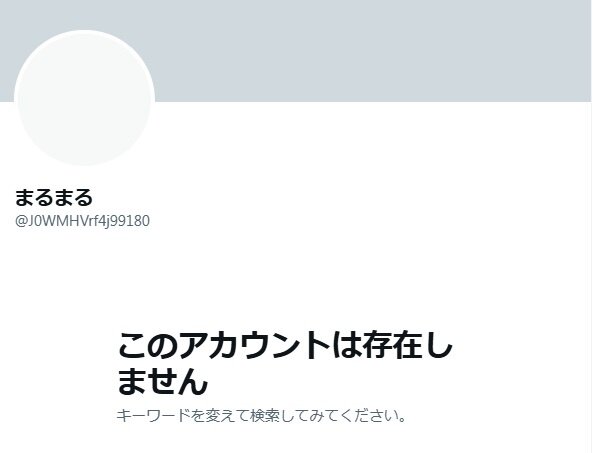Screen dimensions: 595x453
Task: Click the first まる of the display name
Action: click(x=34, y=197)
